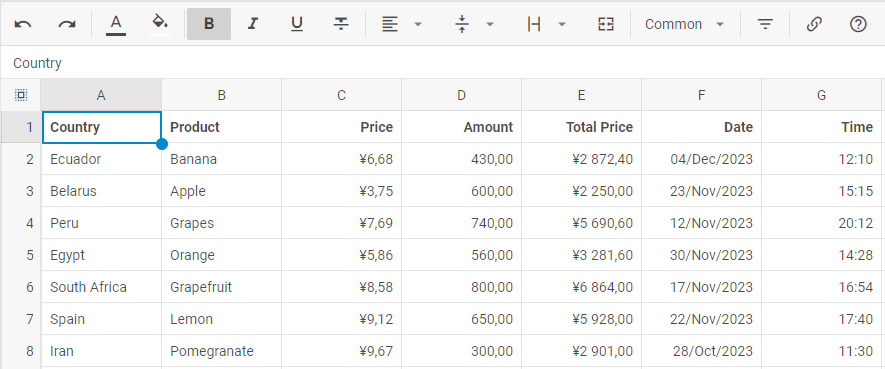The image size is (885, 369).
Task: Select the 28/Oct/2023 date cell
Action: point(702,352)
